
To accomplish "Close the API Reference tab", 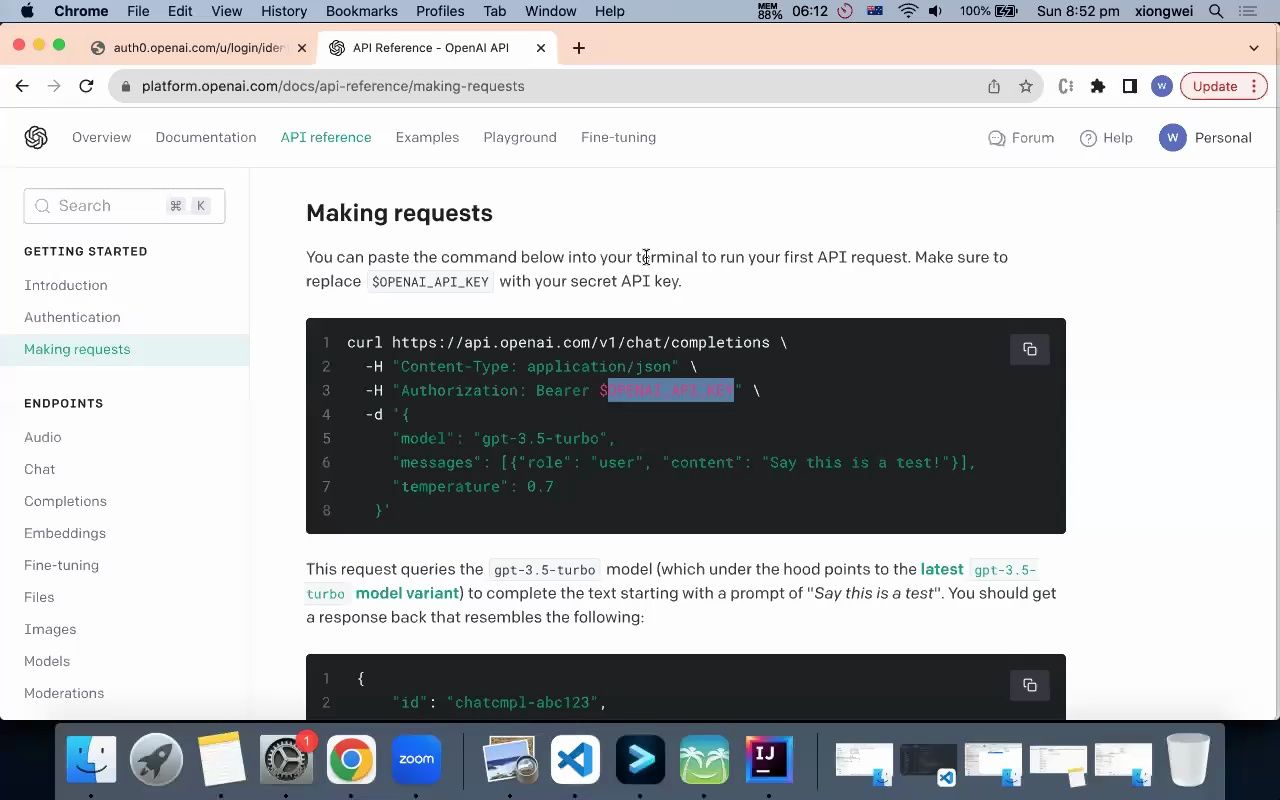I will tap(541, 48).
